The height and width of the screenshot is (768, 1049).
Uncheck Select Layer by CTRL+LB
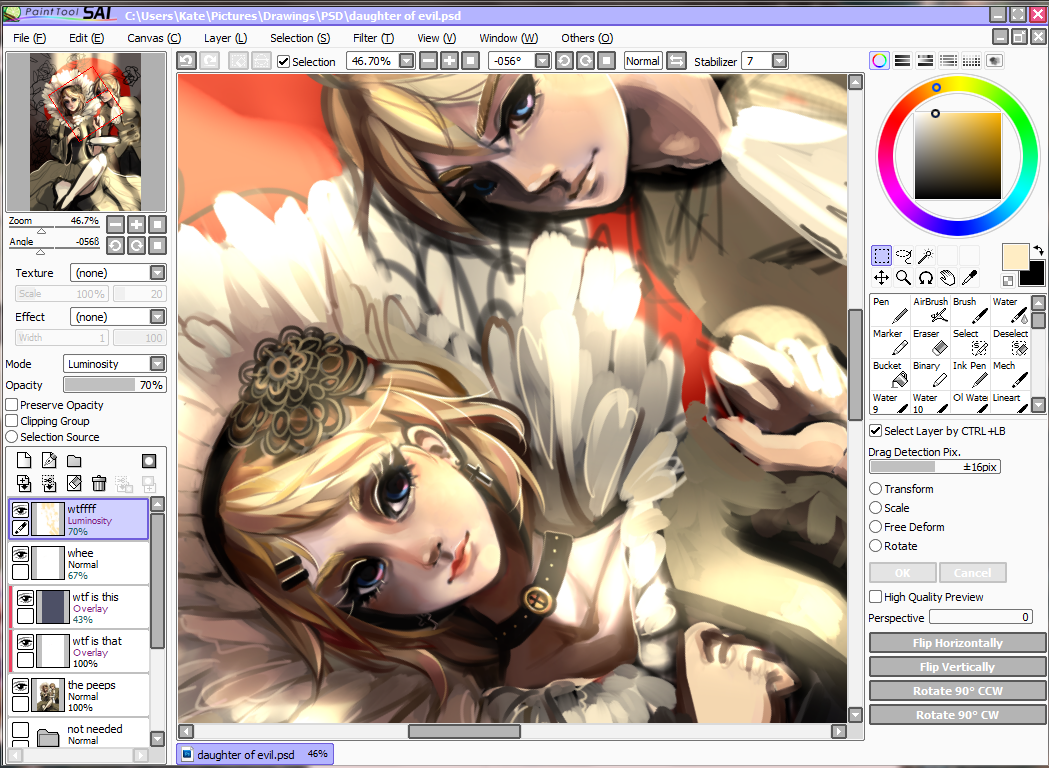[x=875, y=431]
